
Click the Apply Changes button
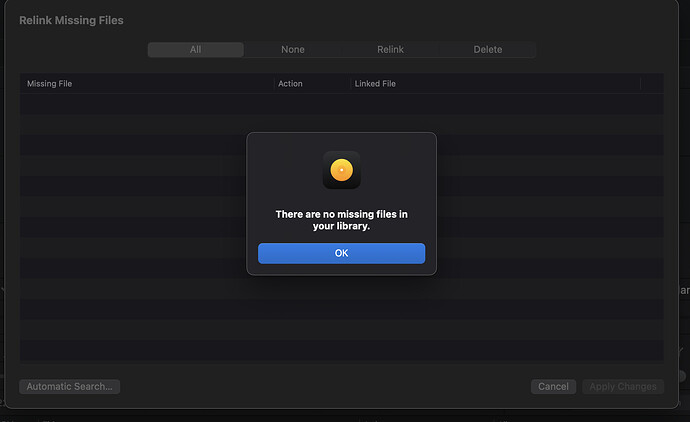(623, 386)
